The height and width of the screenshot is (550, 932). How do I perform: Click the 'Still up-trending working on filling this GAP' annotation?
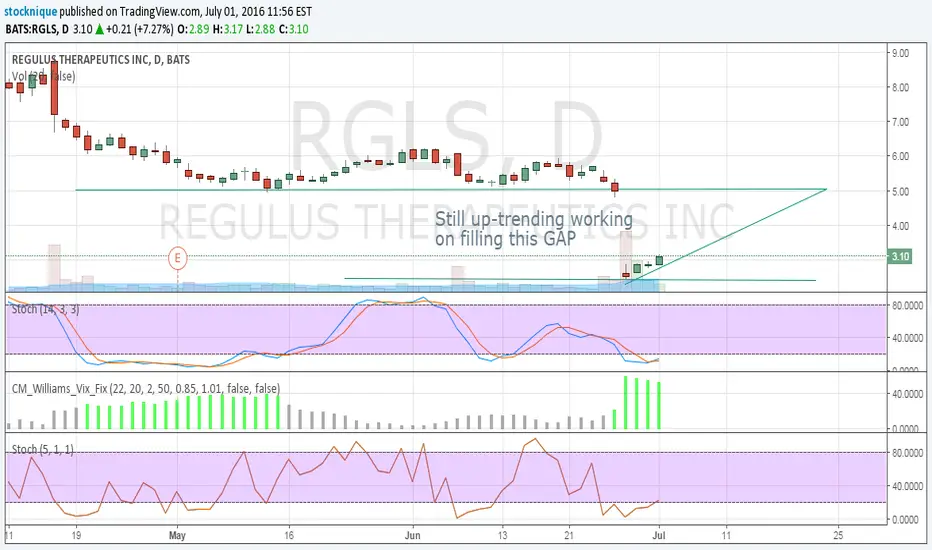533,228
